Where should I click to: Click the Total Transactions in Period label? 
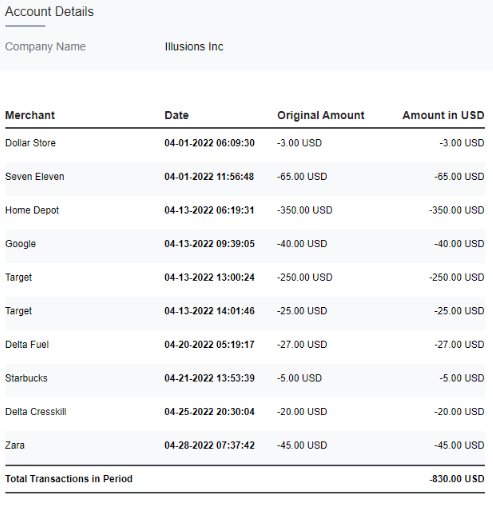(x=69, y=479)
